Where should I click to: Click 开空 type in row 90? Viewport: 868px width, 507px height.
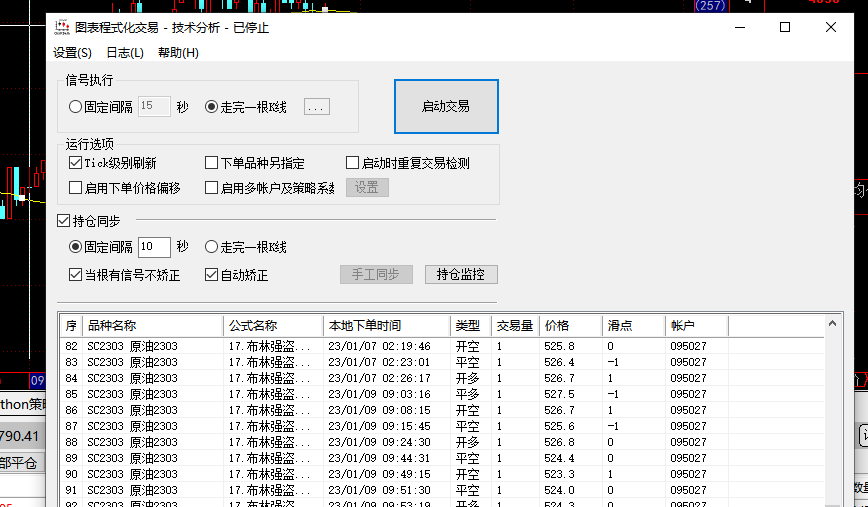pyautogui.click(x=467, y=474)
